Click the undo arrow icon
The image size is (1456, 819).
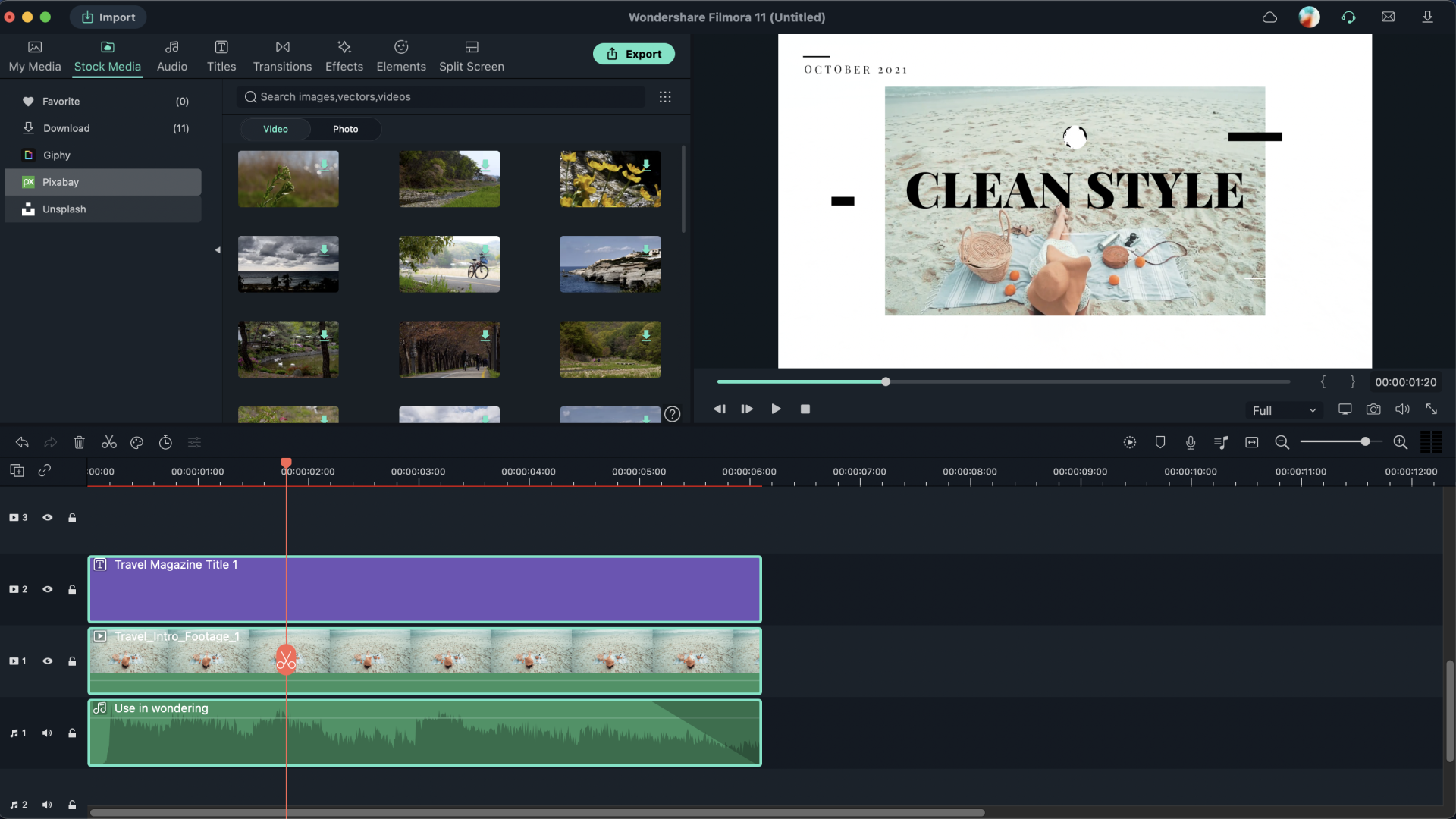[x=22, y=442]
